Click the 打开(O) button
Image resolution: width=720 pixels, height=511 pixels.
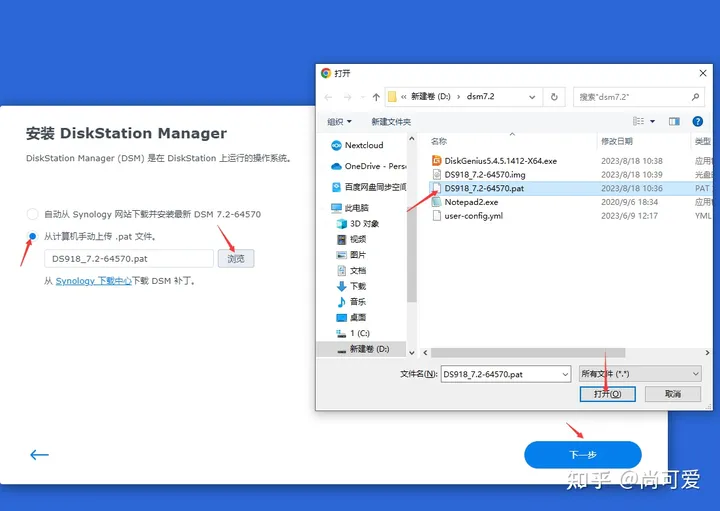click(608, 394)
